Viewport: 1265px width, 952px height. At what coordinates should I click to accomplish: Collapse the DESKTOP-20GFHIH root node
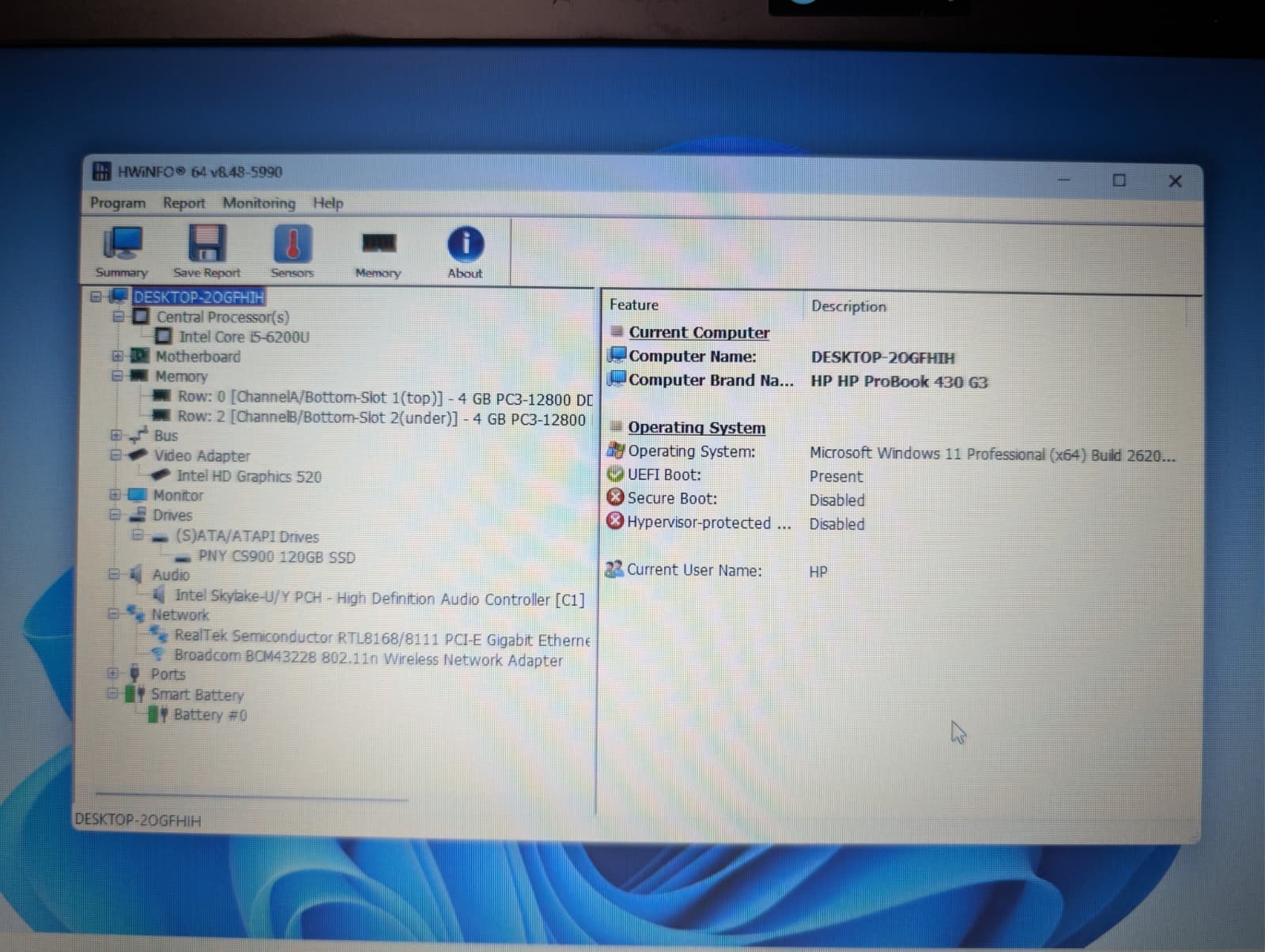96,297
